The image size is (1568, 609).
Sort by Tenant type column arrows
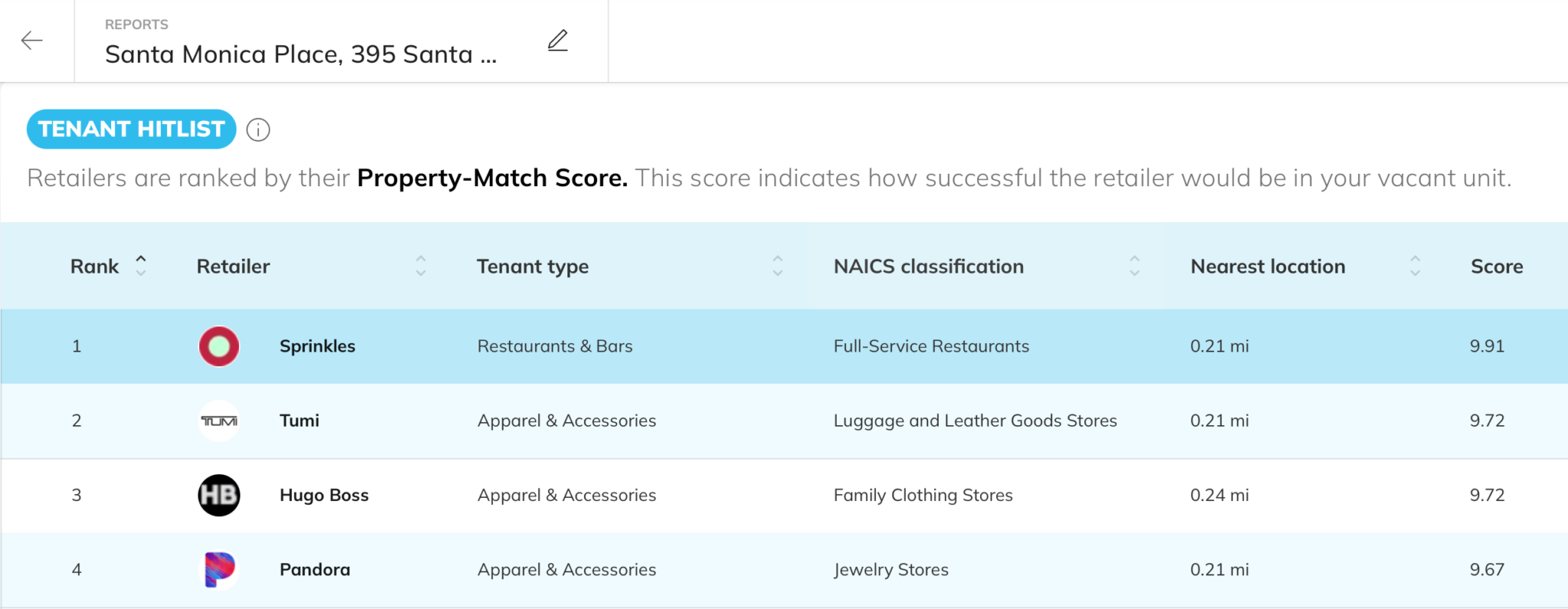pyautogui.click(x=777, y=266)
